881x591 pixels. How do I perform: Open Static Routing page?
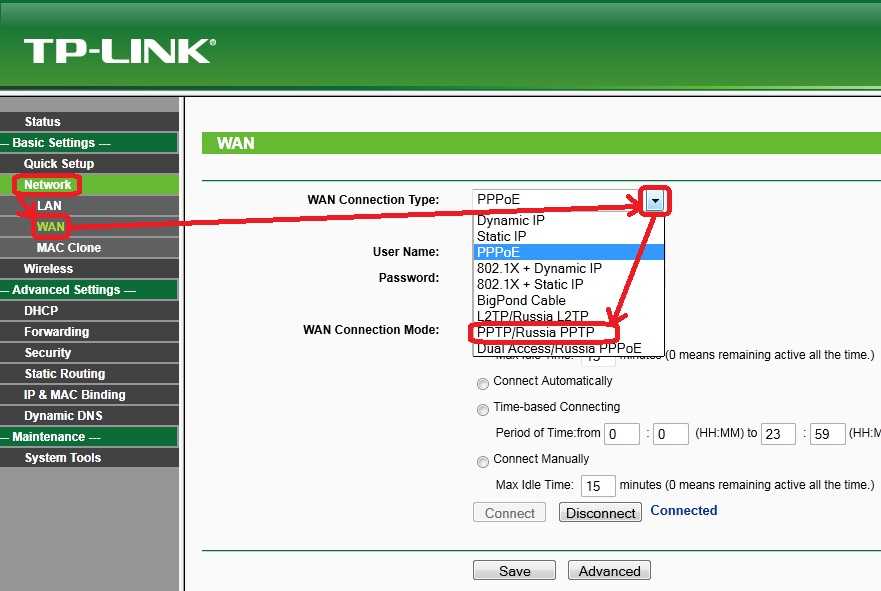pyautogui.click(x=65, y=374)
